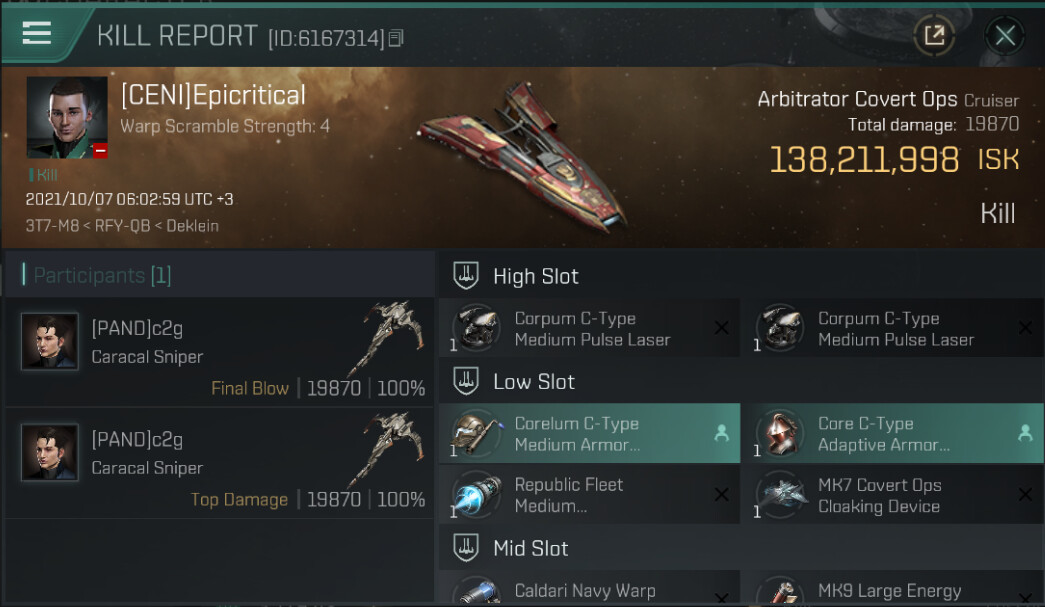This screenshot has height=607, width=1045.
Task: Click Epicritical's pilot portrait
Action: [67, 118]
